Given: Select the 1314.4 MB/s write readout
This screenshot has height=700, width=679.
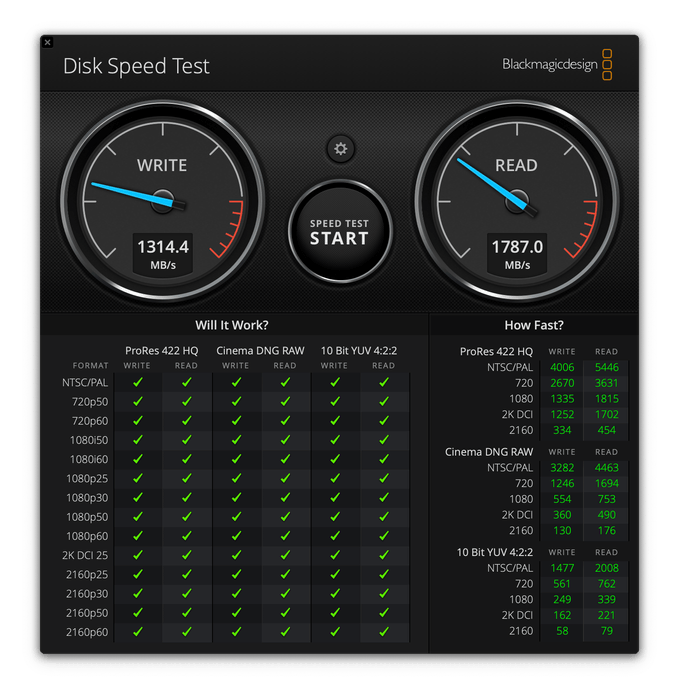Looking at the screenshot, I should pyautogui.click(x=162, y=253).
